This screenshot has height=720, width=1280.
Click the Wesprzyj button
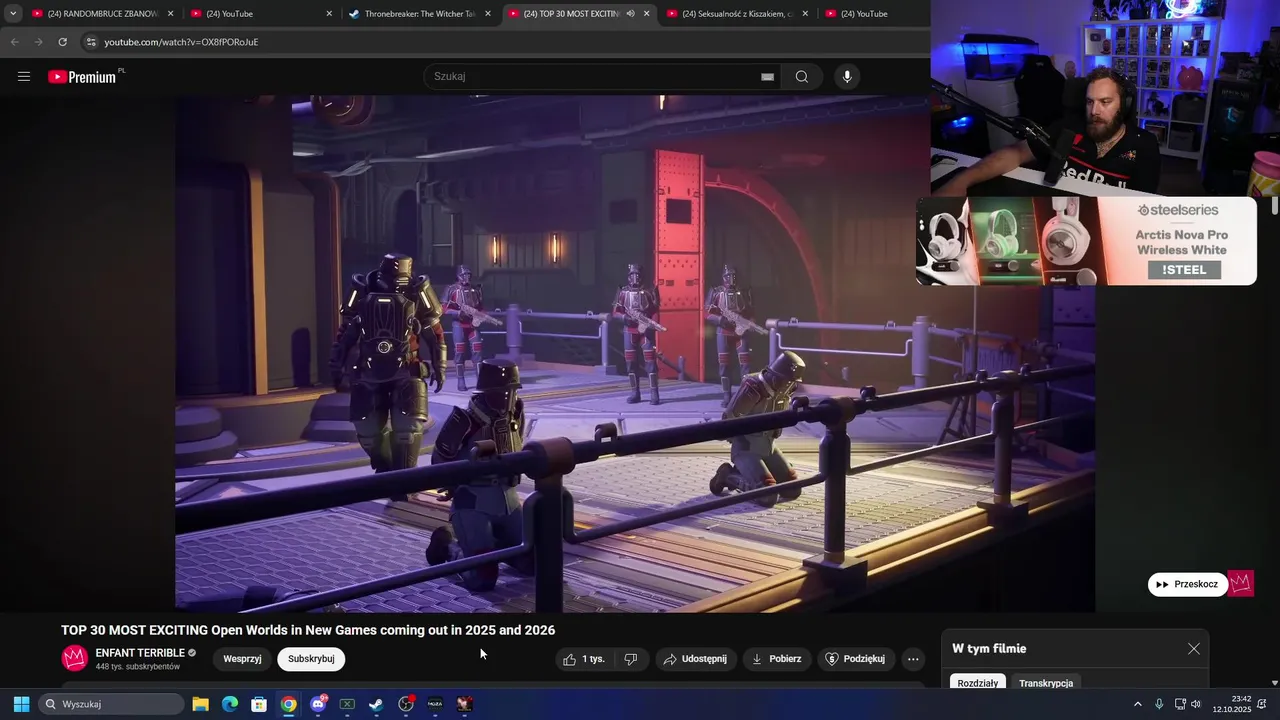click(x=242, y=659)
